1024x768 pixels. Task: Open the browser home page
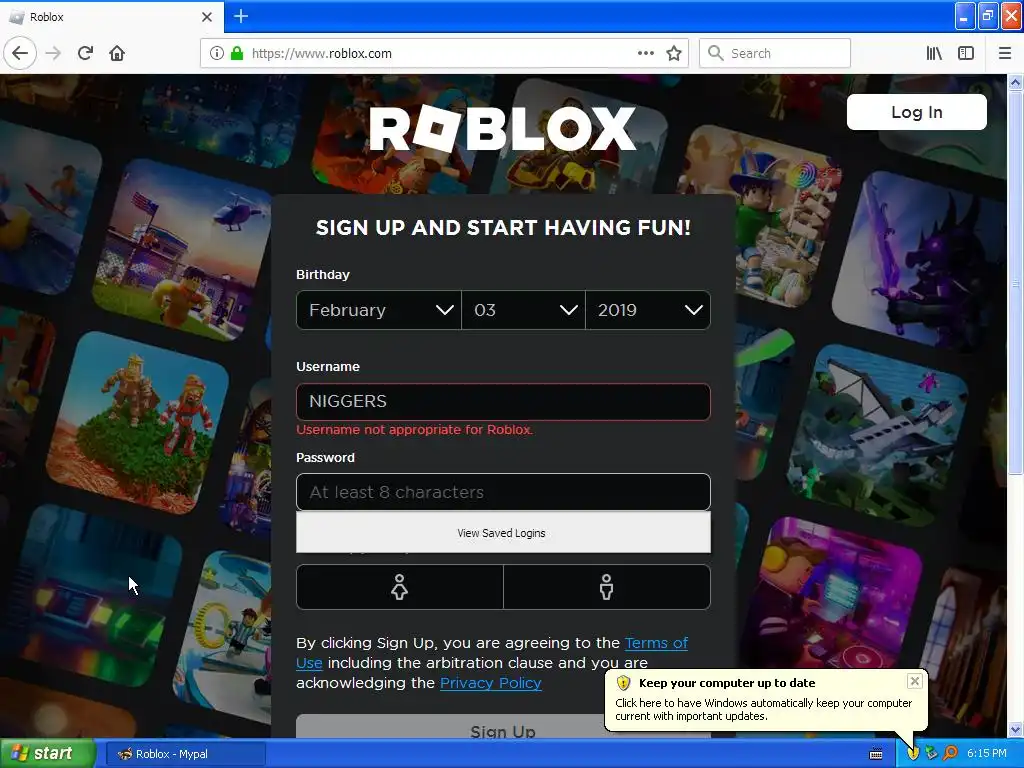tap(117, 53)
